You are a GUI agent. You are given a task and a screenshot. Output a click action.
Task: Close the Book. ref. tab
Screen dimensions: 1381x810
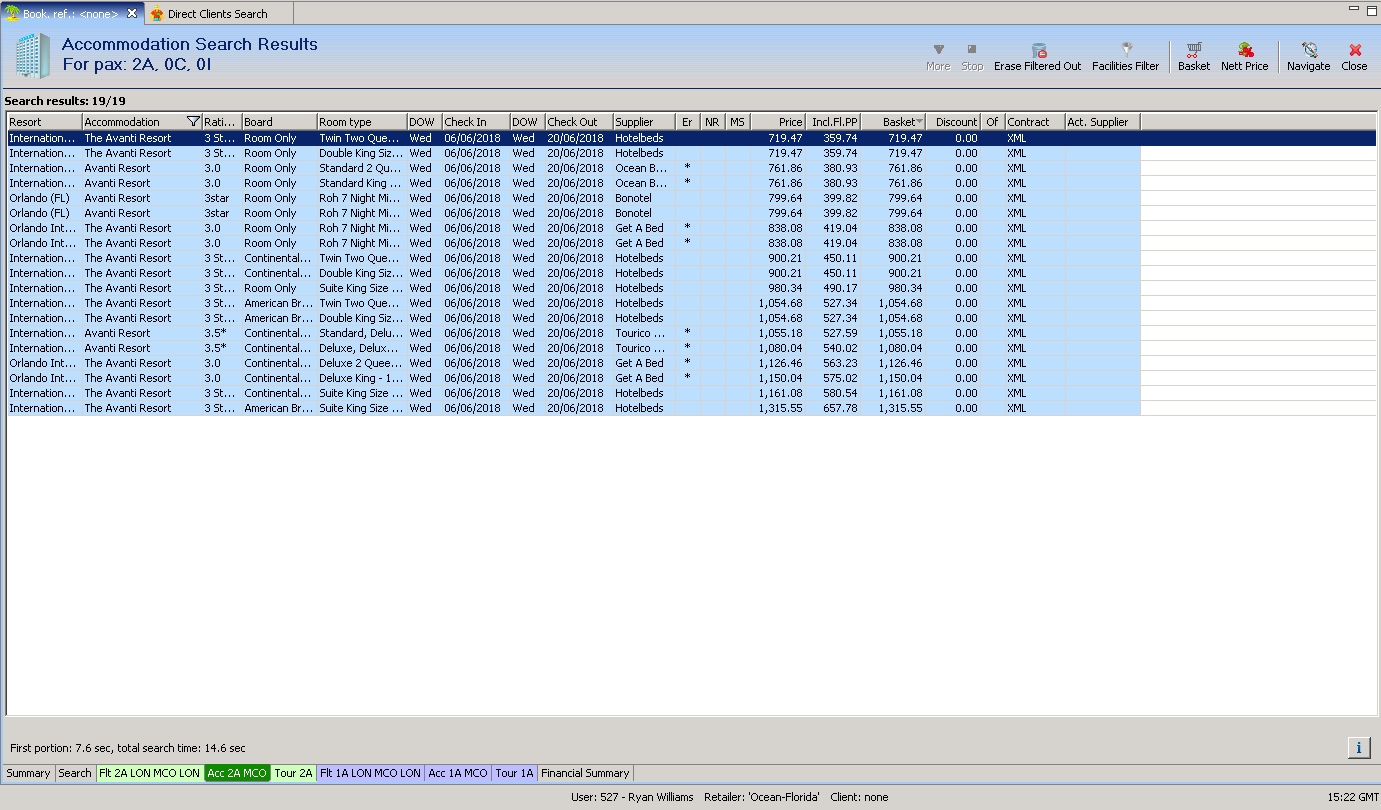pos(132,13)
